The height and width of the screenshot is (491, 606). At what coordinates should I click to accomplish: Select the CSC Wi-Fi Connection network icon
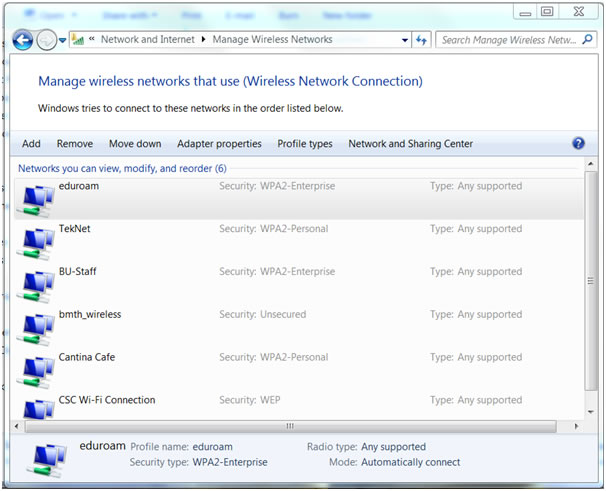[38, 410]
